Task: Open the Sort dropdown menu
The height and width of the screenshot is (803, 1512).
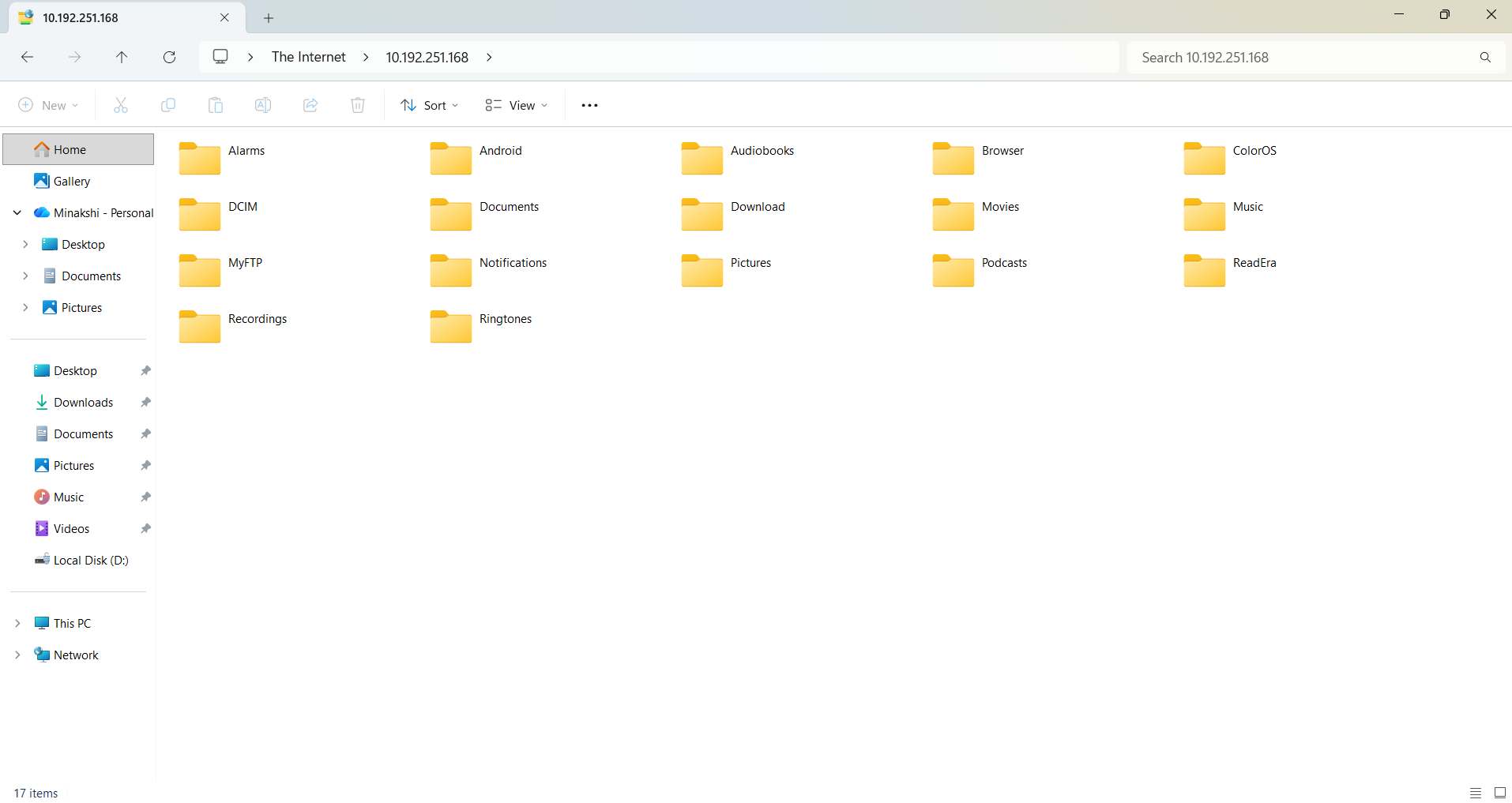Action: pyautogui.click(x=430, y=105)
